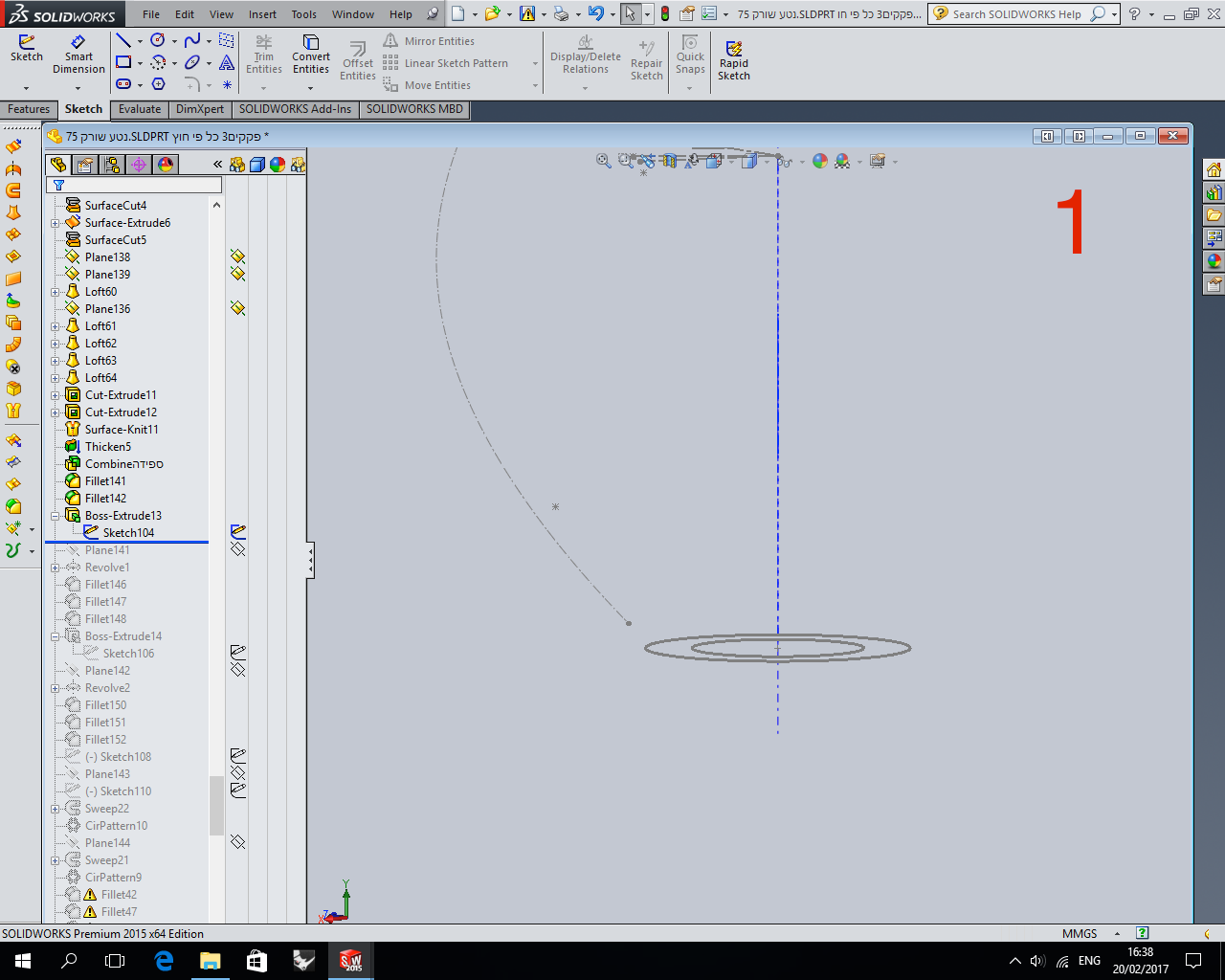Select Fillet141 in the feature tree

[105, 481]
